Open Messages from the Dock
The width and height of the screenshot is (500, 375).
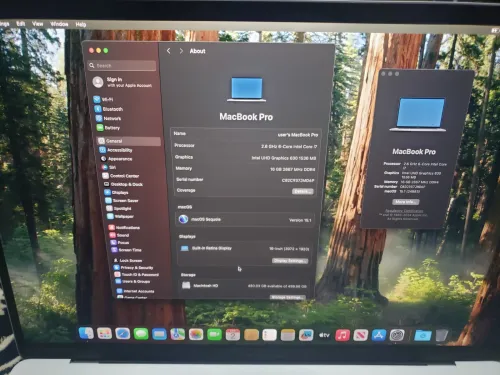[141, 334]
